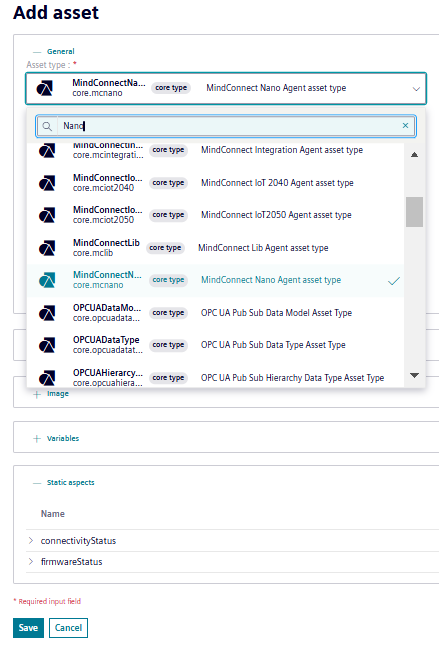Viewport: 439px width, 646px height.
Task: Click the MindConnectLib asset type icon
Action: tap(47, 248)
